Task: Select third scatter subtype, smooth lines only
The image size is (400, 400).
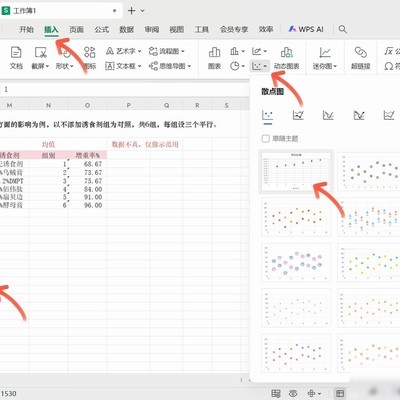Action: point(328,115)
